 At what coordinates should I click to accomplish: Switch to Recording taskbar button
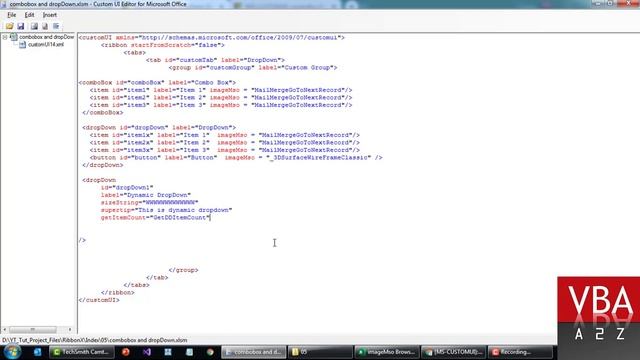point(520,352)
